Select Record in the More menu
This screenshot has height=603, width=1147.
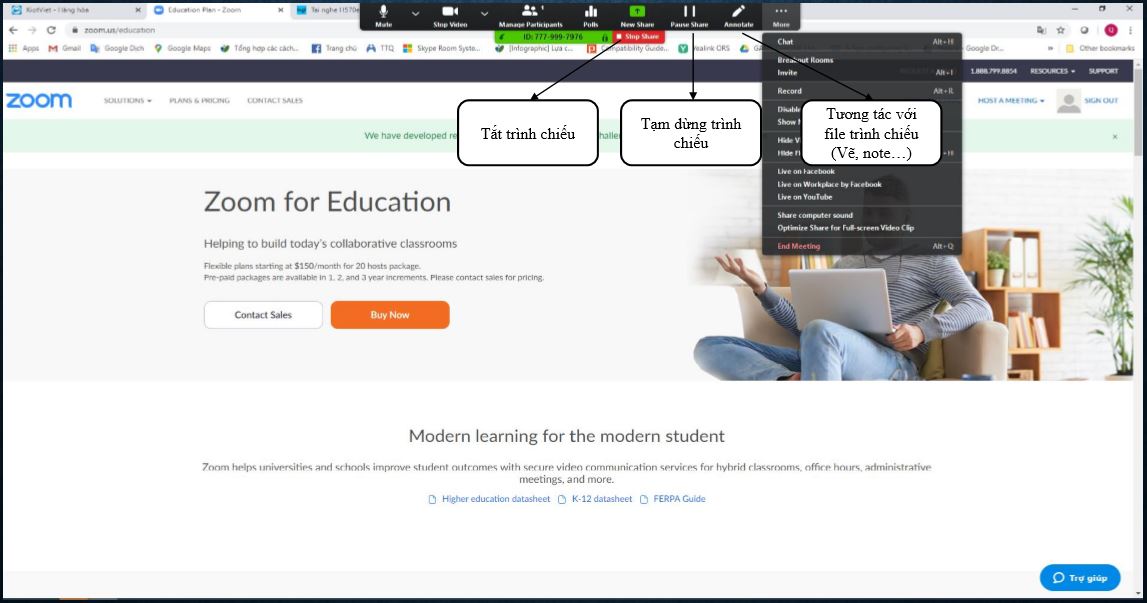pyautogui.click(x=790, y=91)
